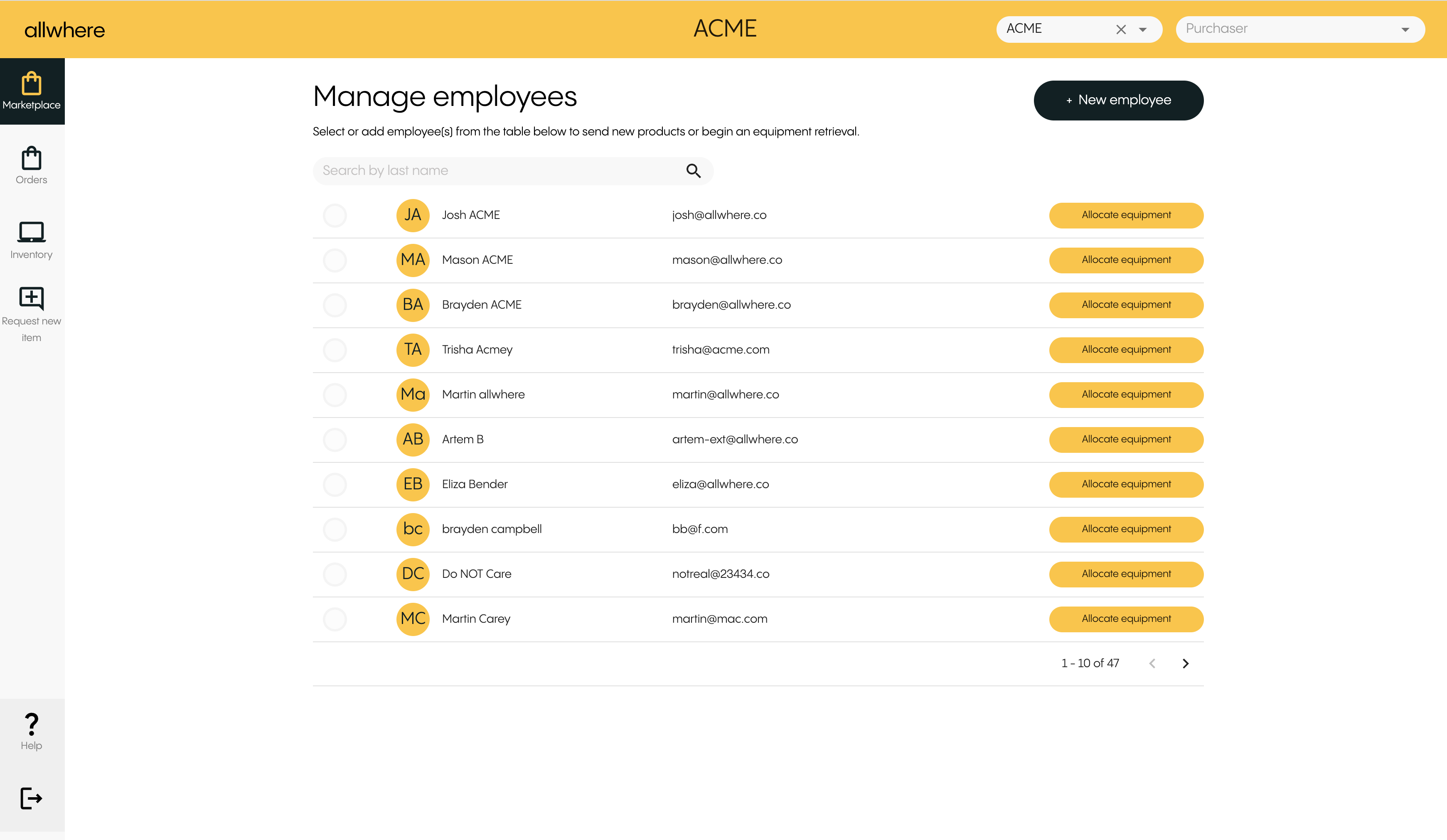The height and width of the screenshot is (840, 1447).
Task: Select the checkbox next to Josh ACME
Action: coord(335,215)
